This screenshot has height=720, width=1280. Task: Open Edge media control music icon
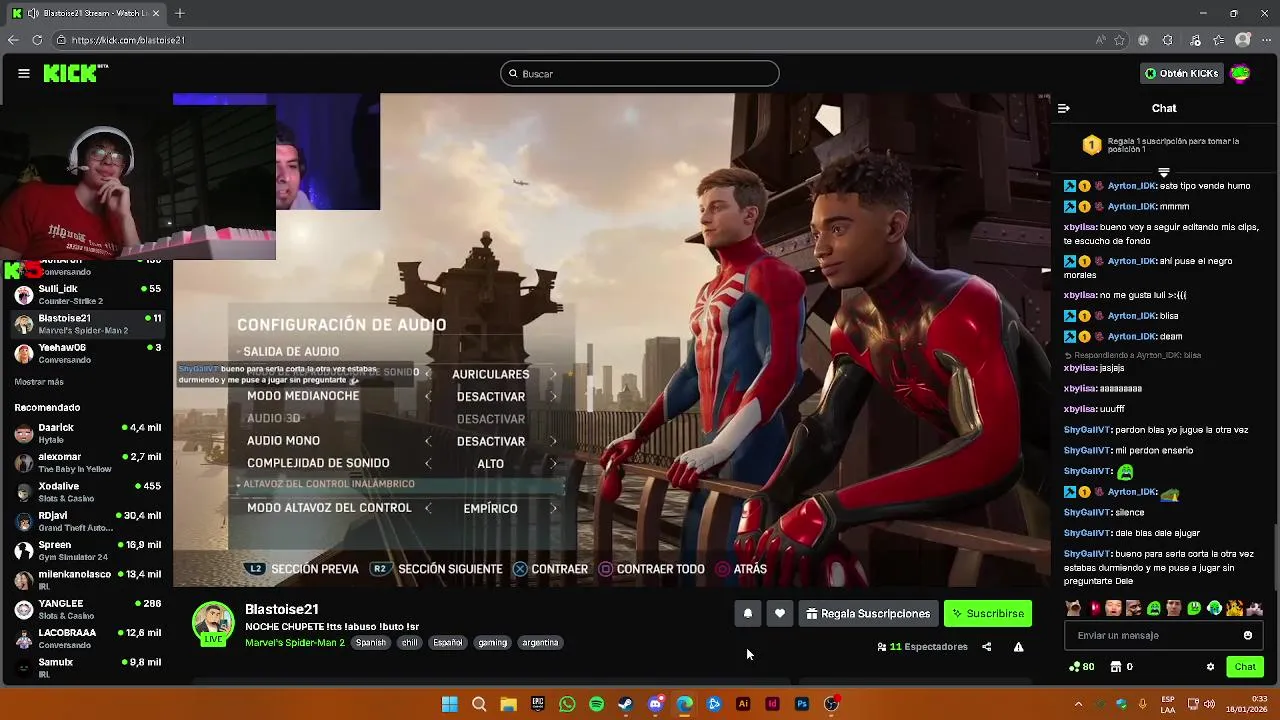pyautogui.click(x=1194, y=40)
